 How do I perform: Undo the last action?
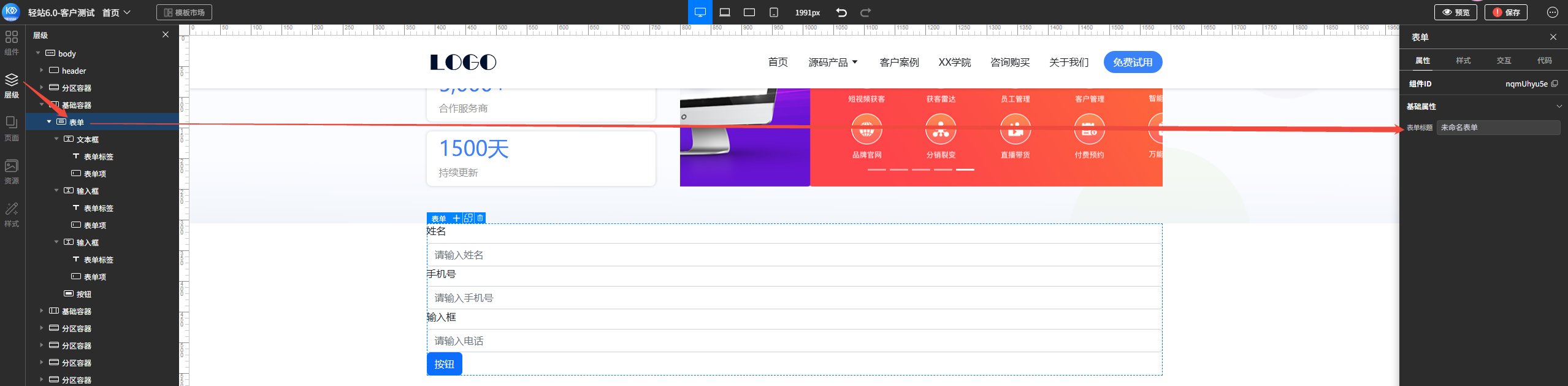[841, 12]
